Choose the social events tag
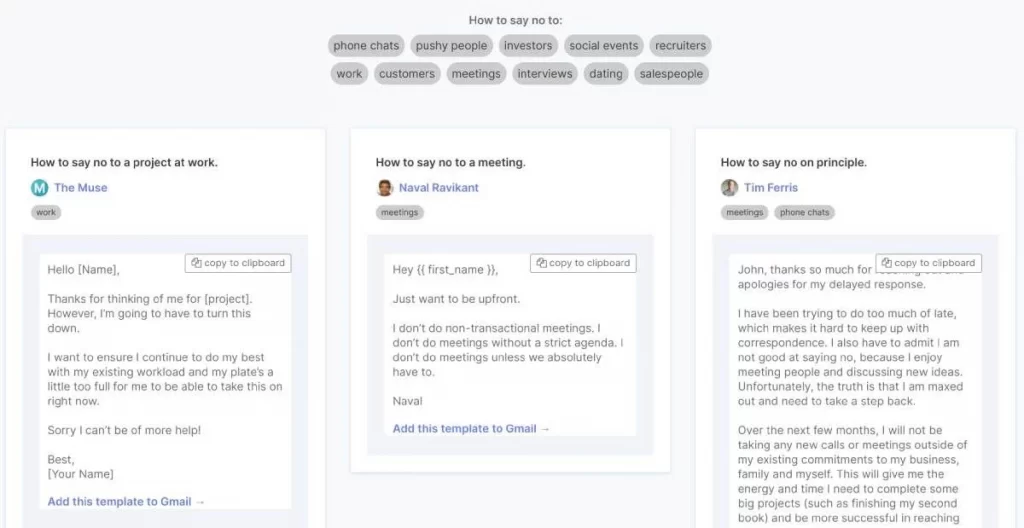The image size is (1024, 528). (x=603, y=46)
